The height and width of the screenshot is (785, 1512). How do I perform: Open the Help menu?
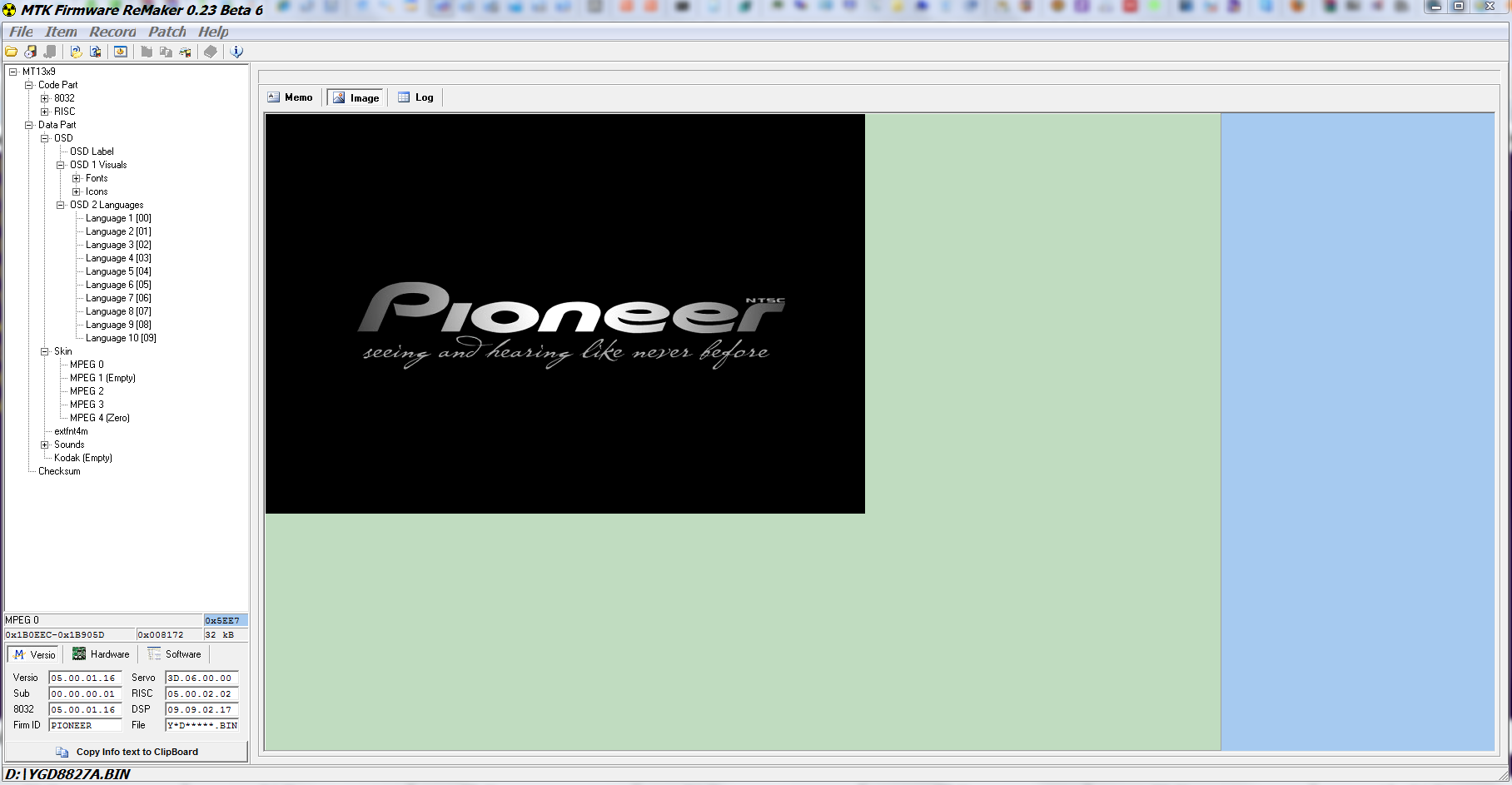(213, 32)
